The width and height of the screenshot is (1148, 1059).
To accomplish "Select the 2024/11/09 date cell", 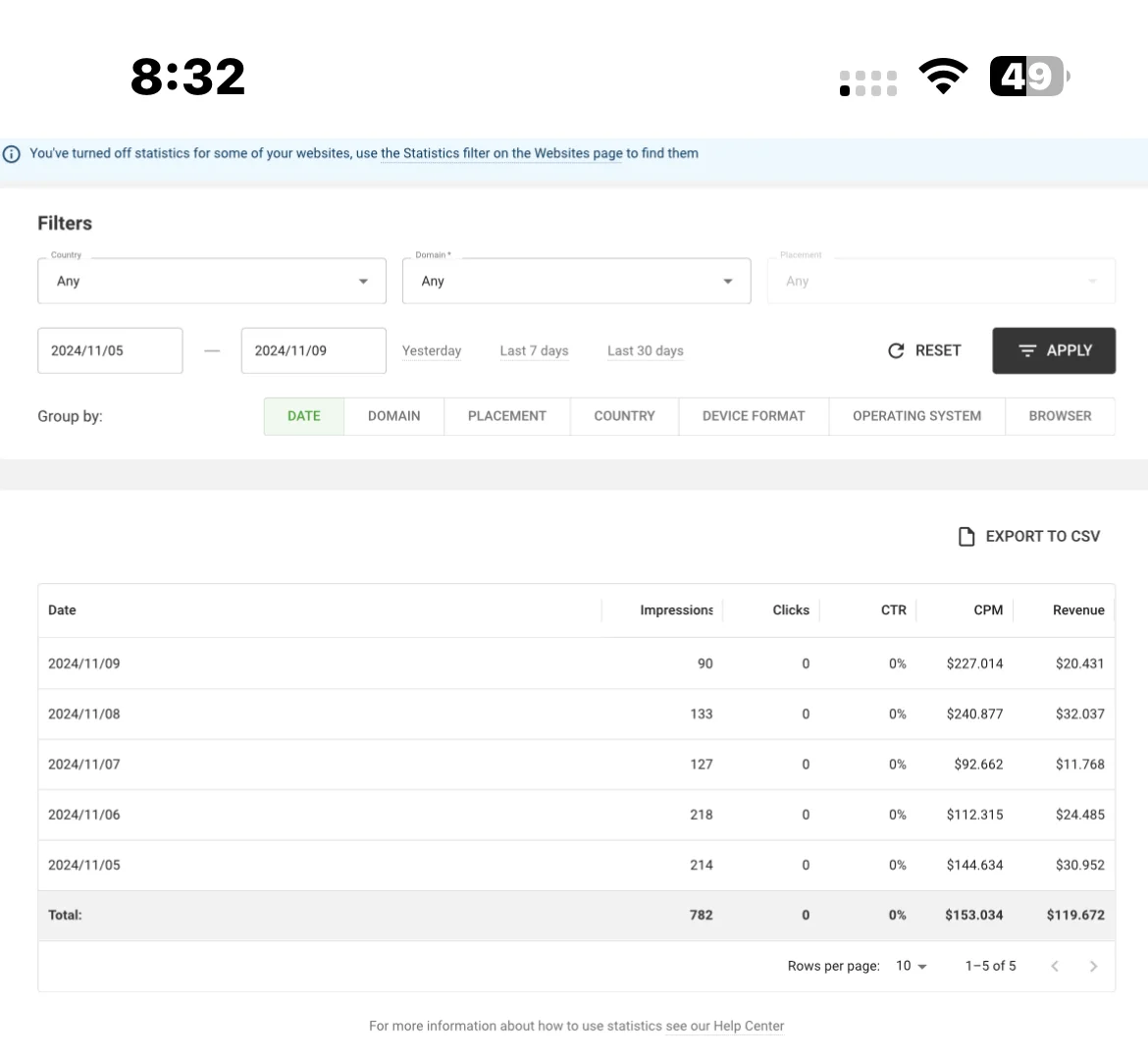I will (84, 663).
